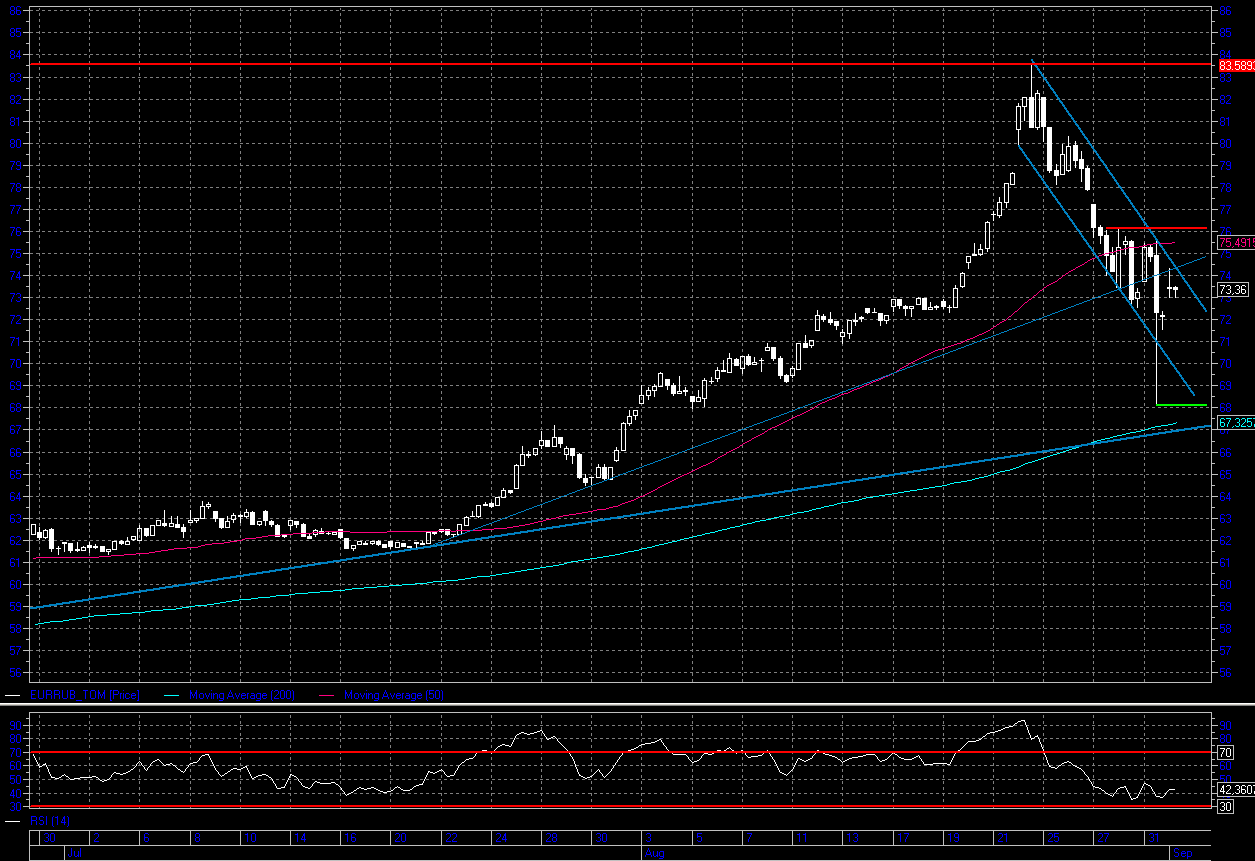1255x861 pixels.
Task: Click the cyan Moving Average (200) legend swatch
Action: coord(170,695)
